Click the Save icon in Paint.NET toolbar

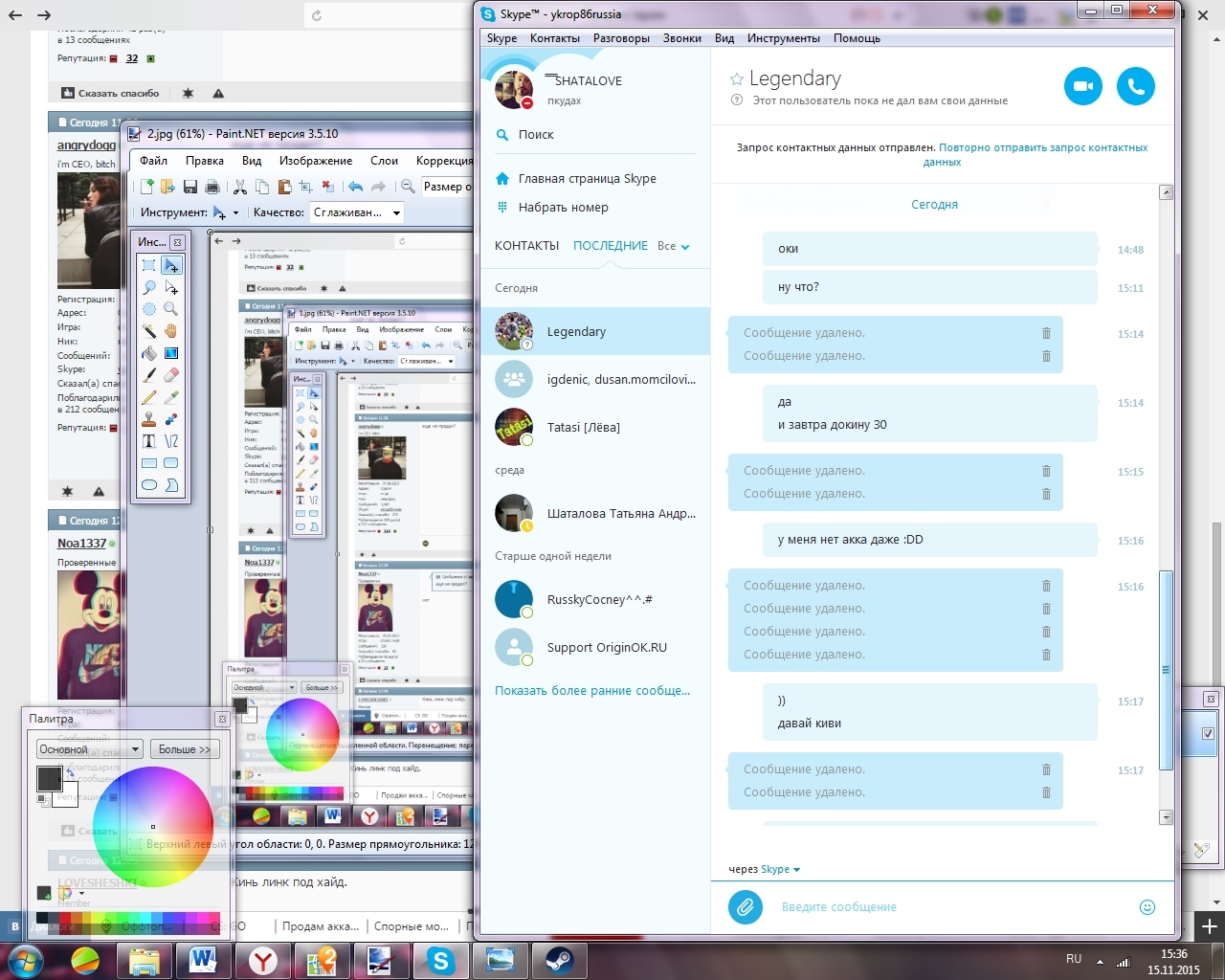[x=190, y=187]
